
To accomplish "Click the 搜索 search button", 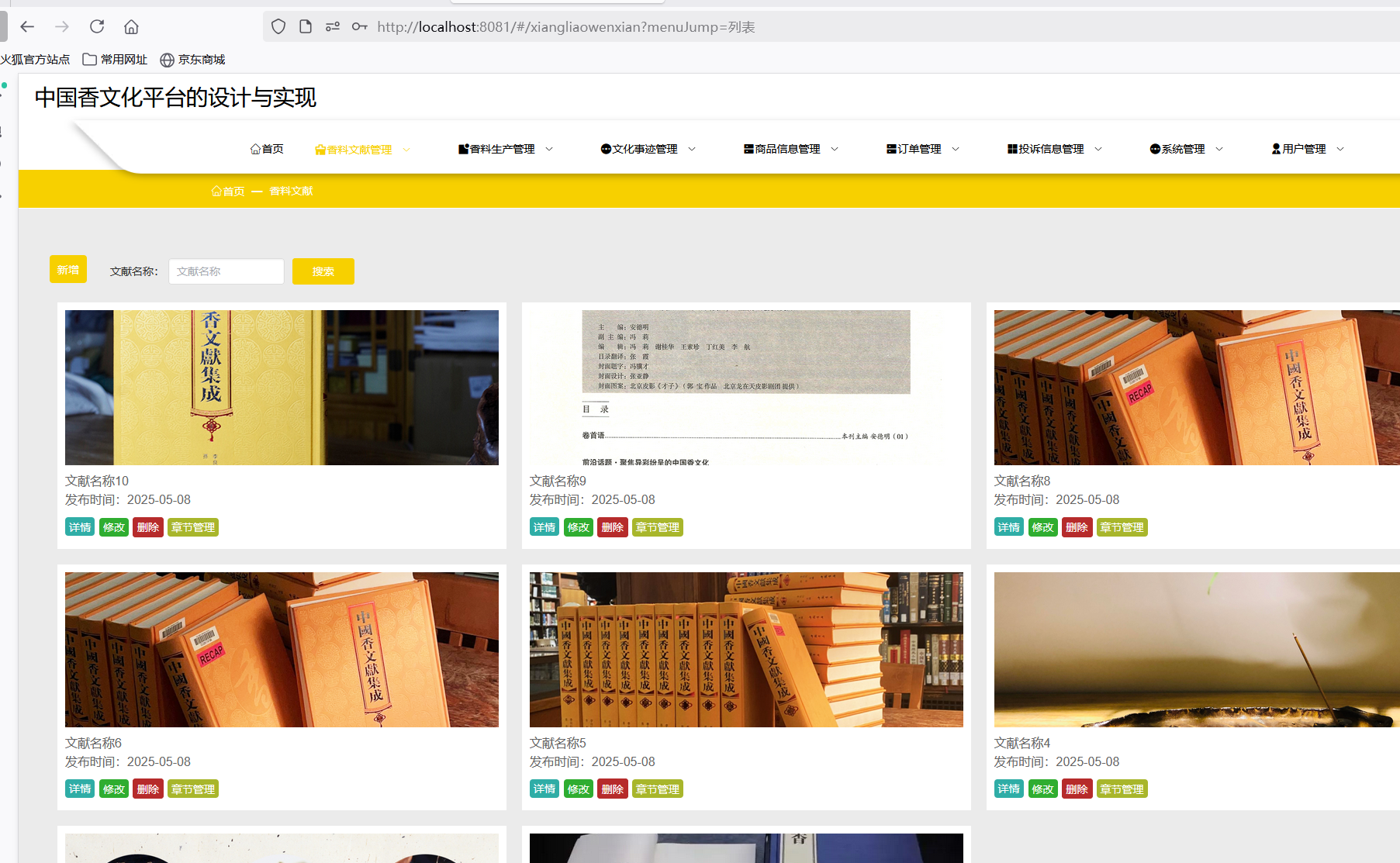I will click(323, 271).
